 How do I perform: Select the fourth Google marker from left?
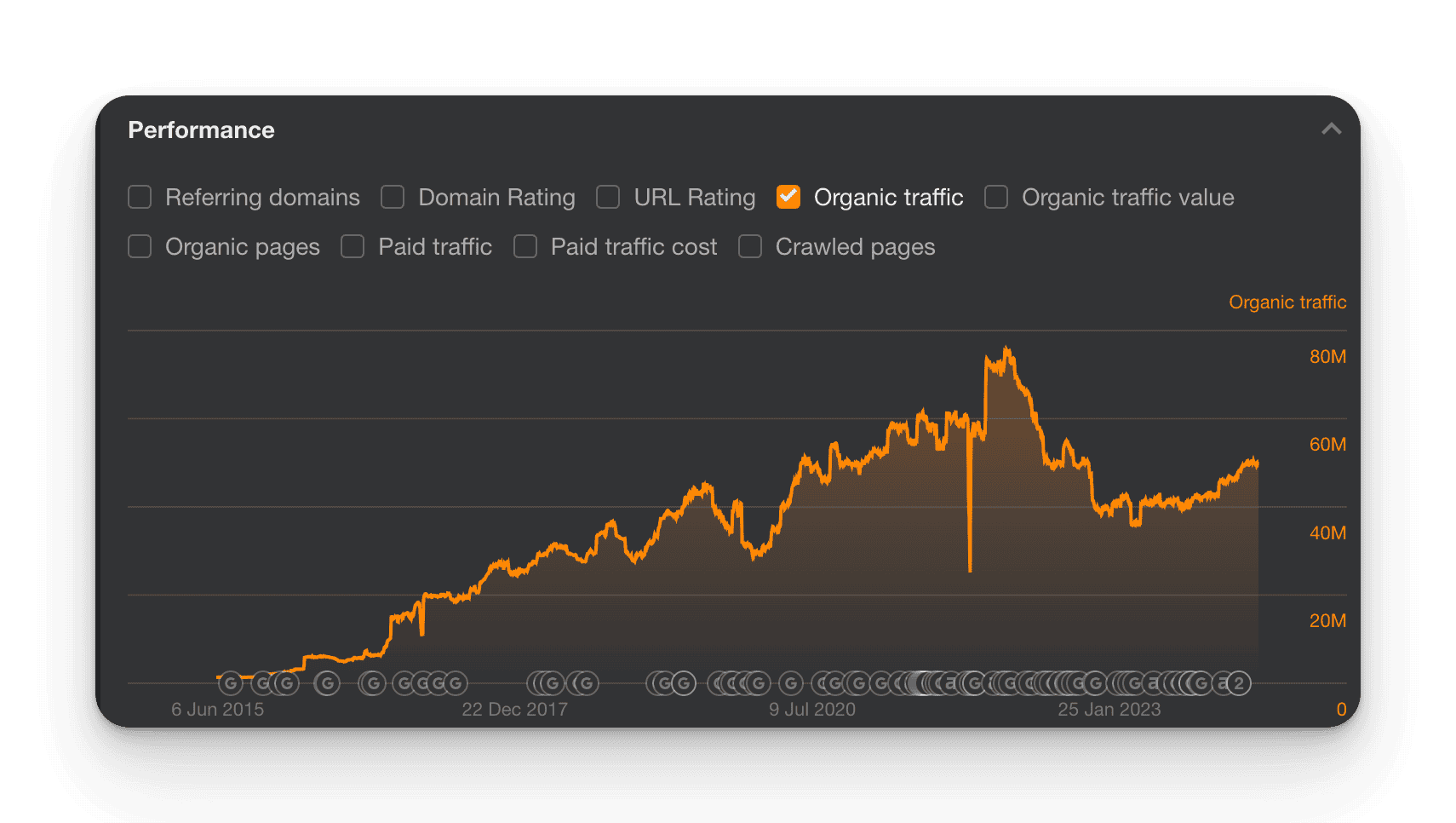(x=327, y=683)
